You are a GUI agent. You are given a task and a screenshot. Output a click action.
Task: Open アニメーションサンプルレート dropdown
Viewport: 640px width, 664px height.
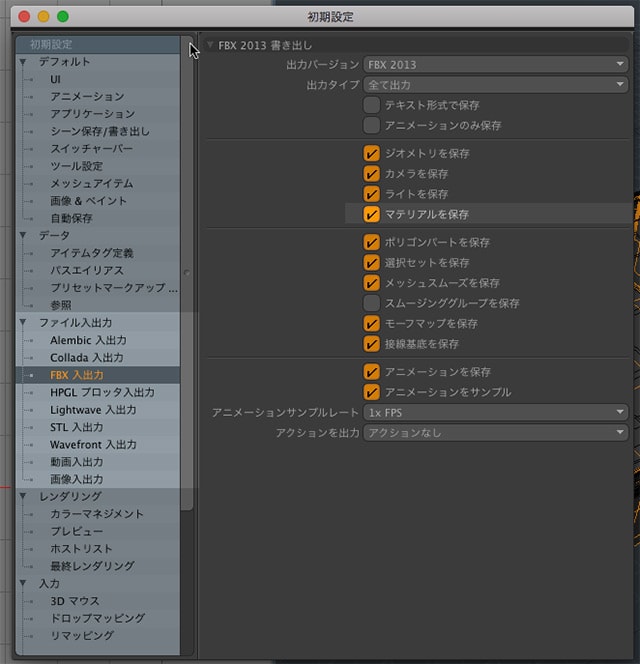(495, 412)
